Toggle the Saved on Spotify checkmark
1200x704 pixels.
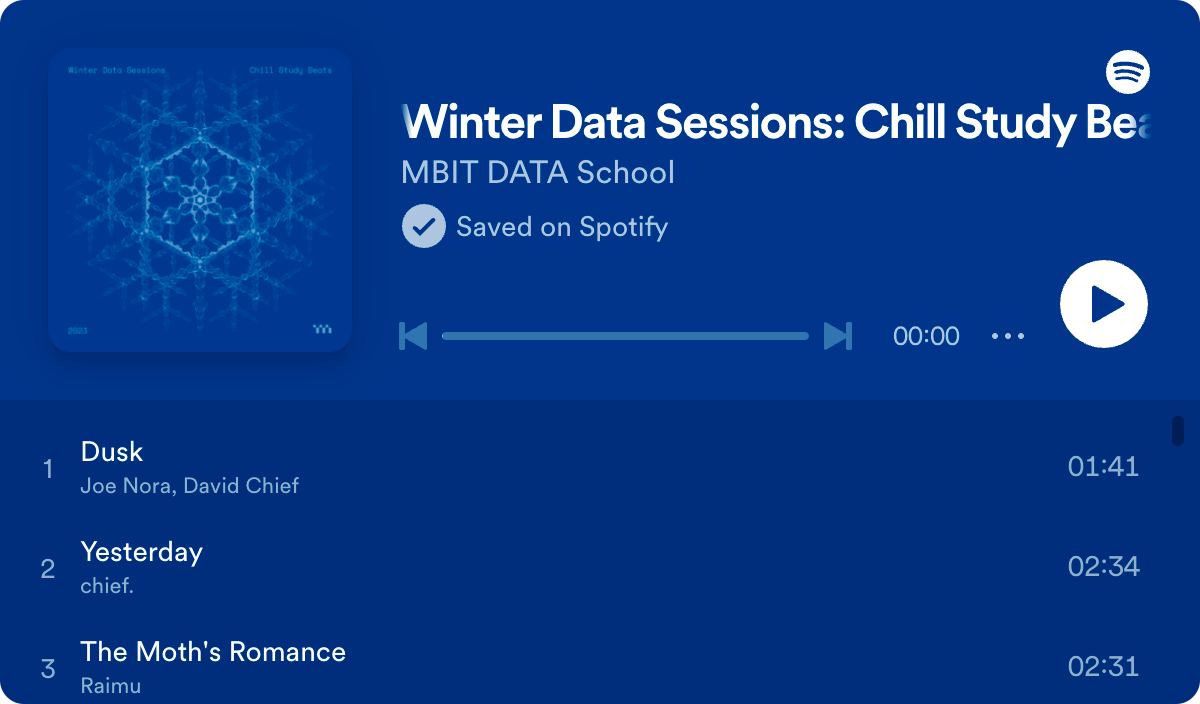point(423,226)
